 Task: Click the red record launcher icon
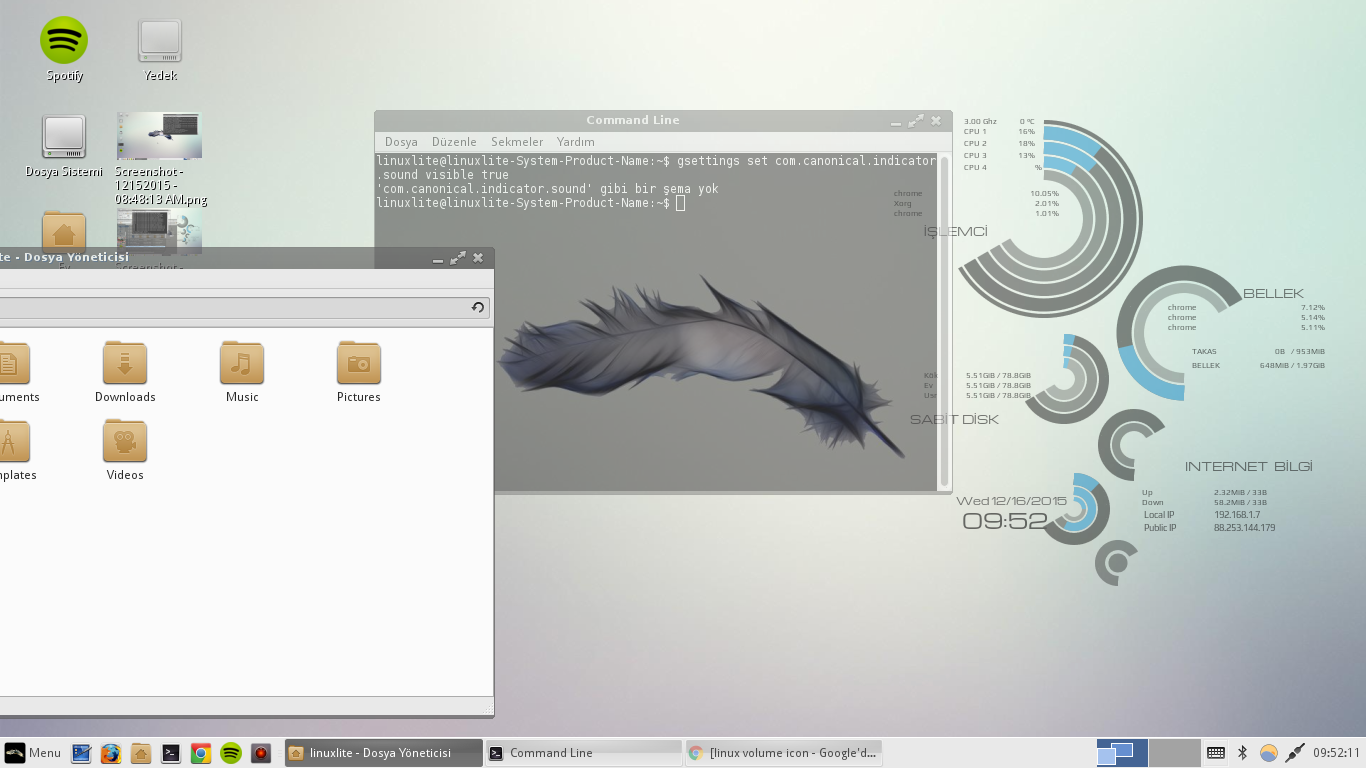pos(261,753)
